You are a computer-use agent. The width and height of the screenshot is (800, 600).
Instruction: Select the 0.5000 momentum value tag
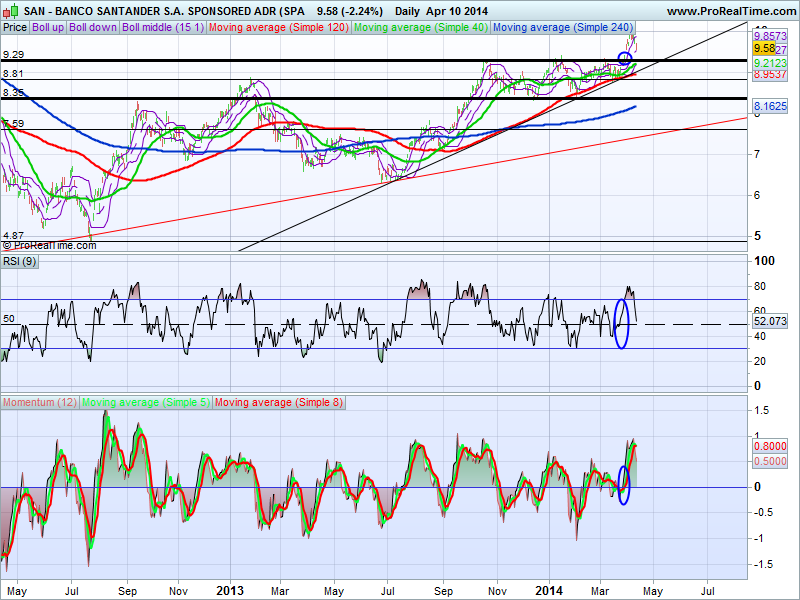770,461
